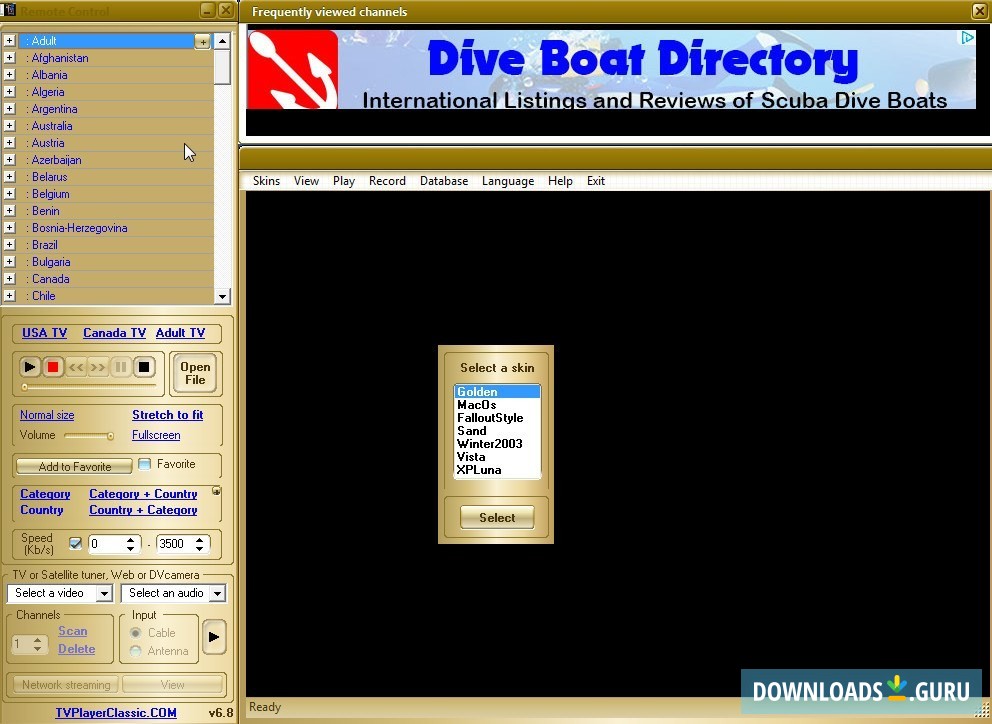Open the Adult TV link
Image resolution: width=992 pixels, height=724 pixels.
[180, 333]
